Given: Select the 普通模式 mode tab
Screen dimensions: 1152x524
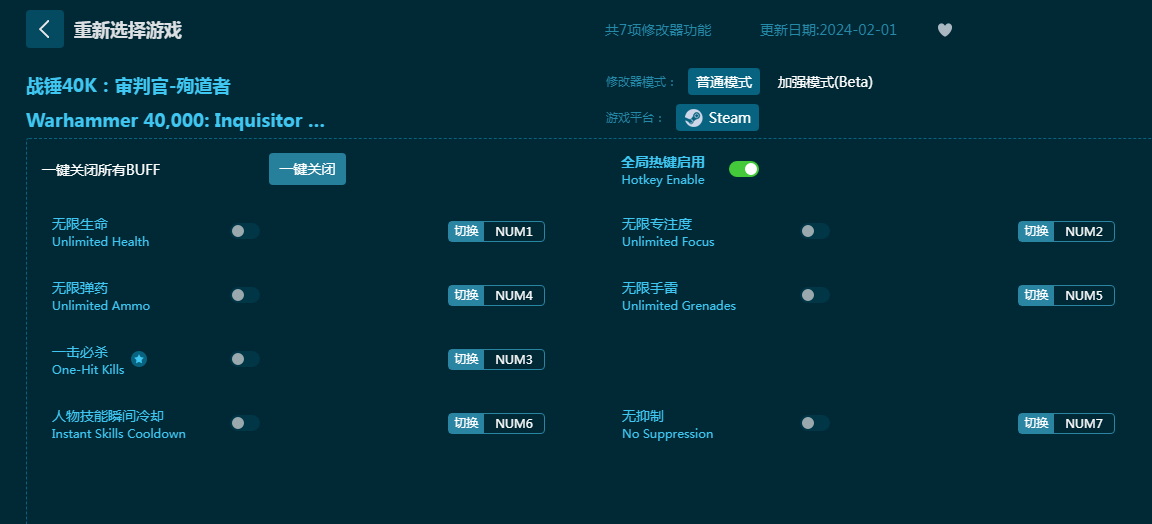Looking at the screenshot, I should [724, 82].
